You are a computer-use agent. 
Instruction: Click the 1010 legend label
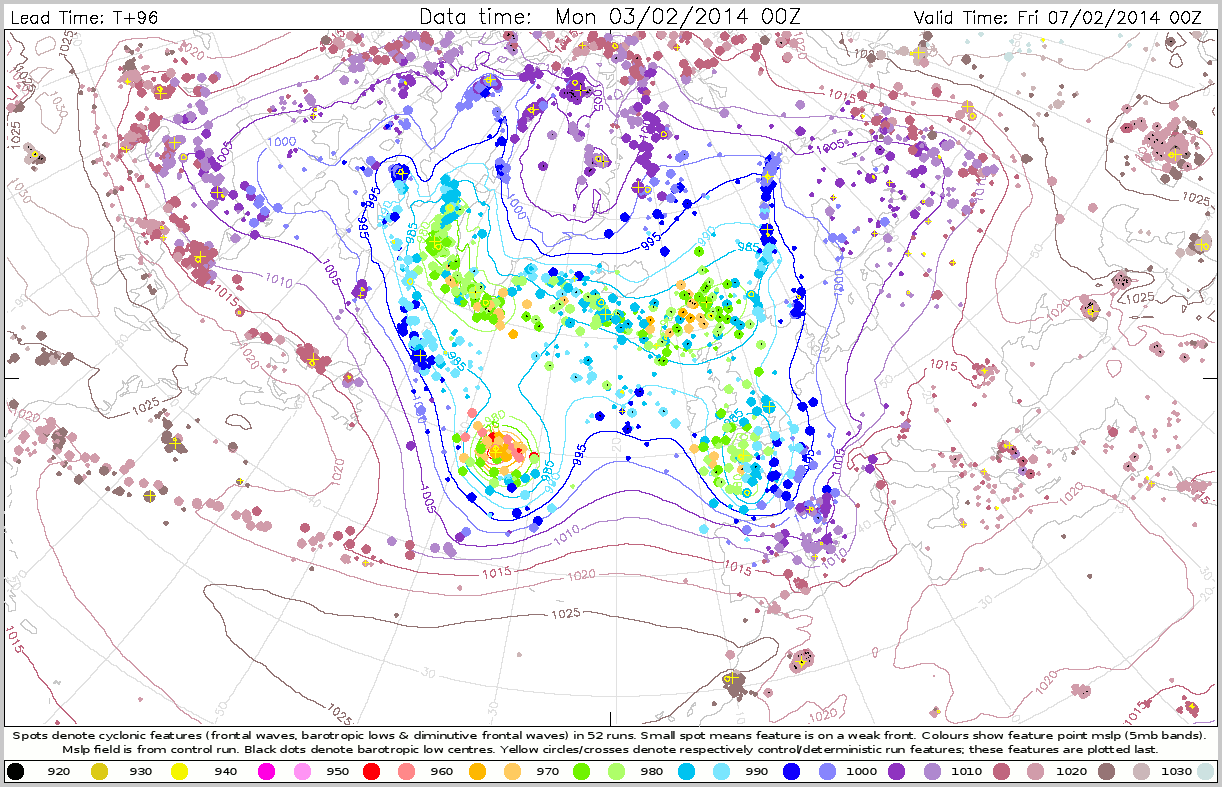[967, 772]
